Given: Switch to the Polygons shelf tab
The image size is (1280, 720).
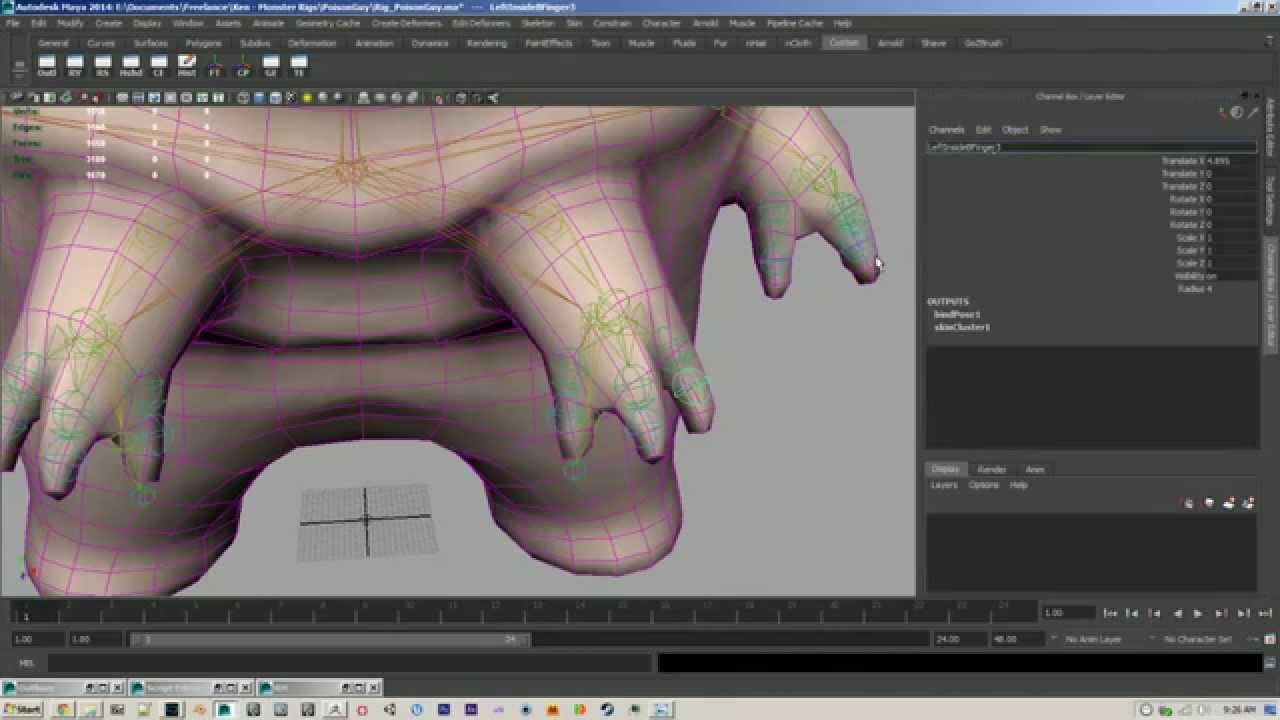Looking at the screenshot, I should click(203, 43).
